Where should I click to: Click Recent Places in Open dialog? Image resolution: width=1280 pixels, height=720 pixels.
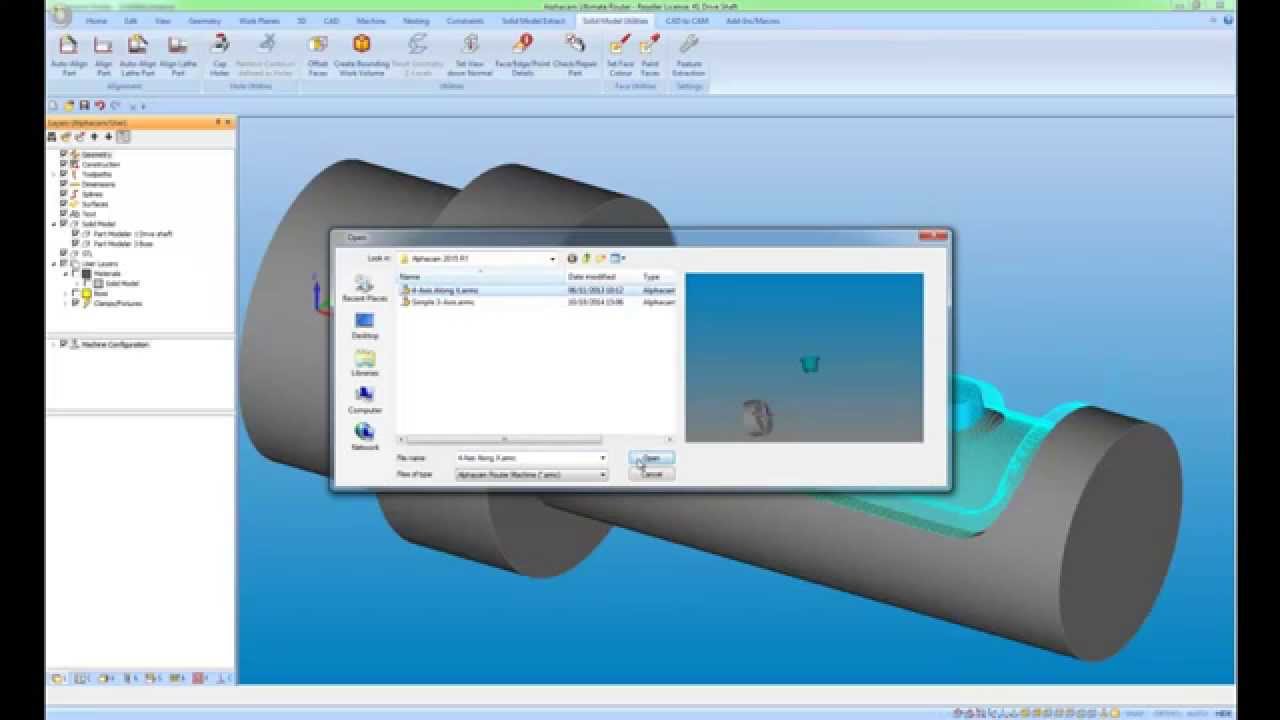(x=365, y=289)
